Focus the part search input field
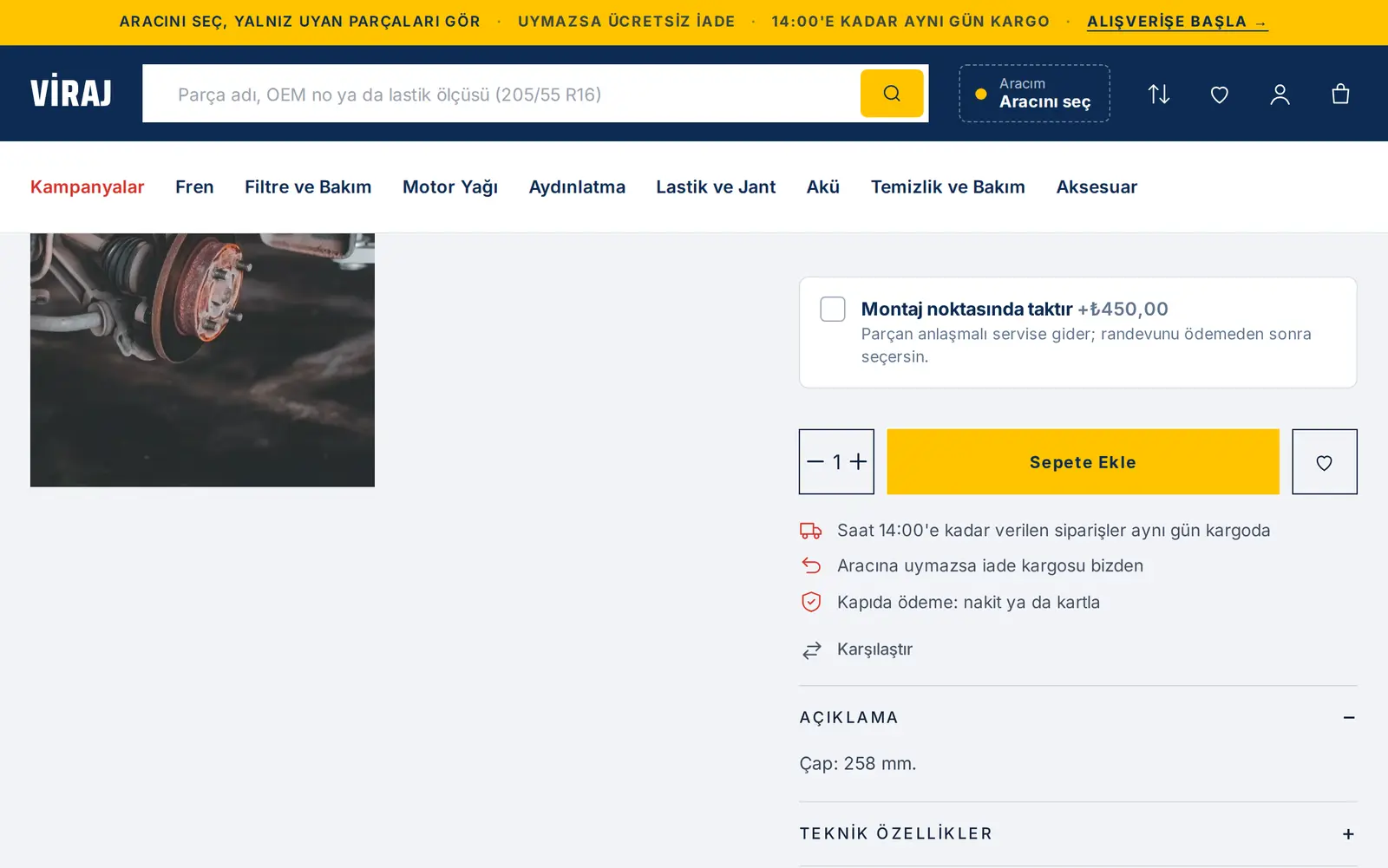 (x=501, y=94)
